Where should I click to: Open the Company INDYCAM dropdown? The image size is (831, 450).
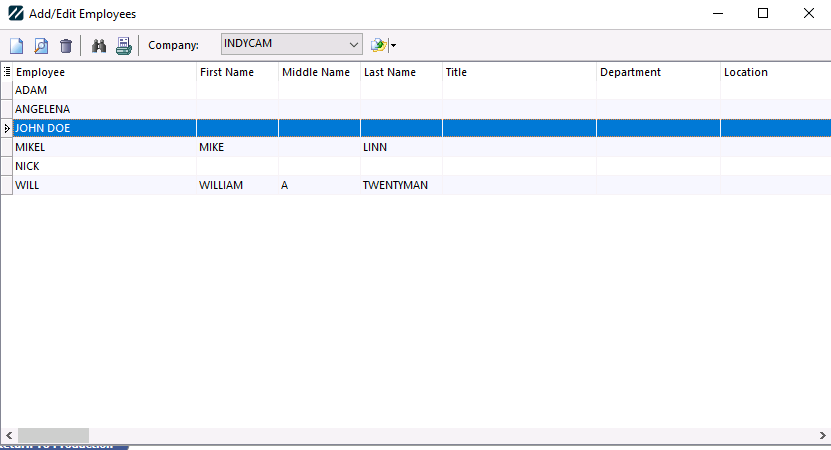pyautogui.click(x=291, y=44)
